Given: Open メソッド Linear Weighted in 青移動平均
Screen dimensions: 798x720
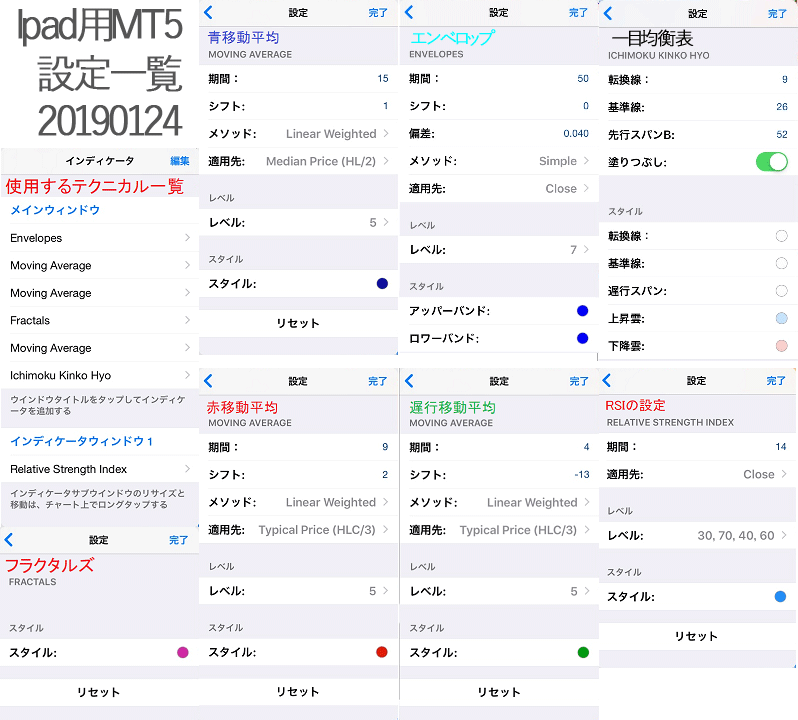Looking at the screenshot, I should point(298,134).
